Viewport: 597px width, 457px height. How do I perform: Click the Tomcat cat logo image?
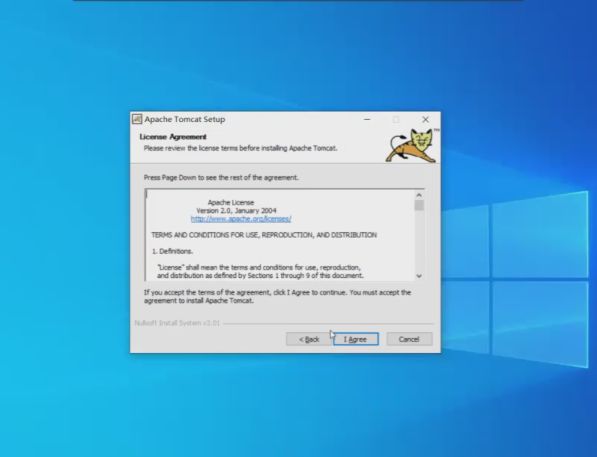click(412, 145)
